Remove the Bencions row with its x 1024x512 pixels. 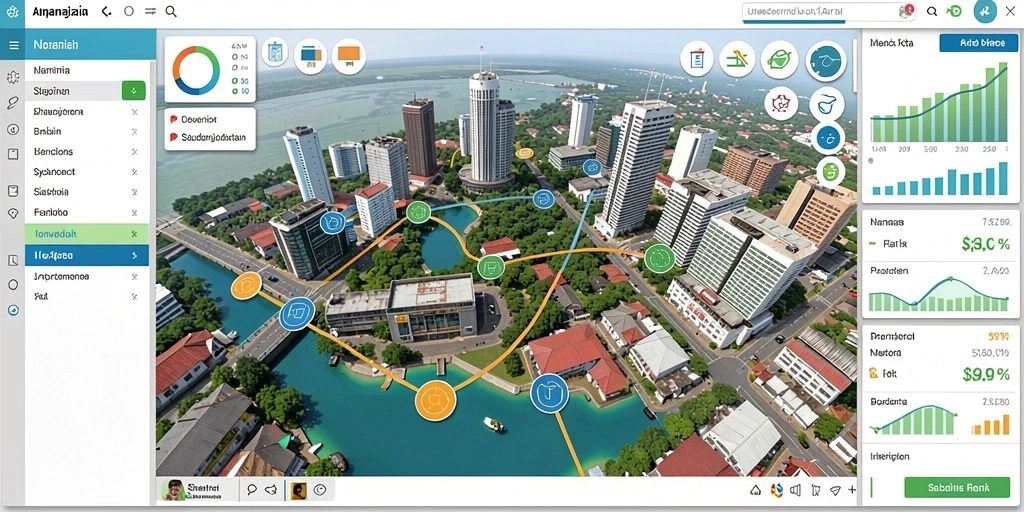pyautogui.click(x=135, y=152)
